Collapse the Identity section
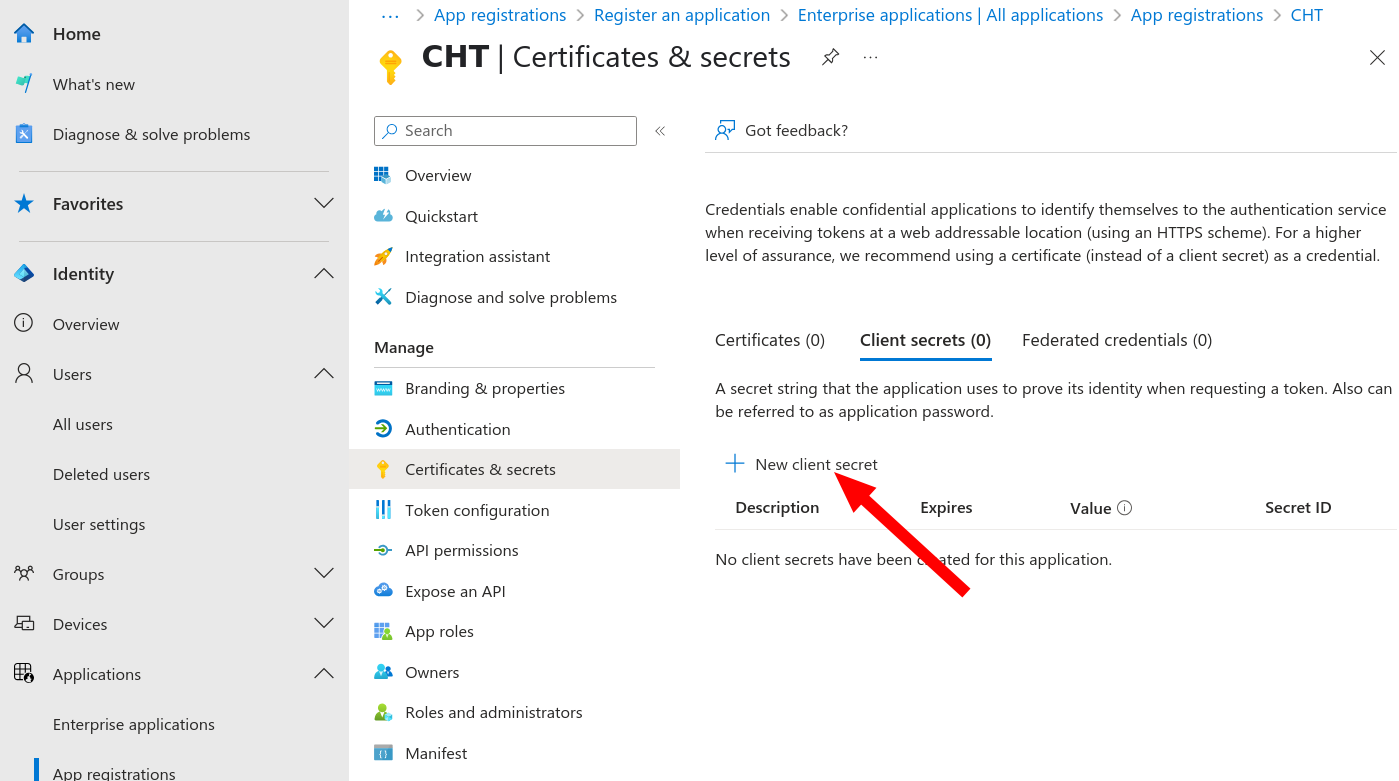This screenshot has height=781, width=1399. click(324, 273)
